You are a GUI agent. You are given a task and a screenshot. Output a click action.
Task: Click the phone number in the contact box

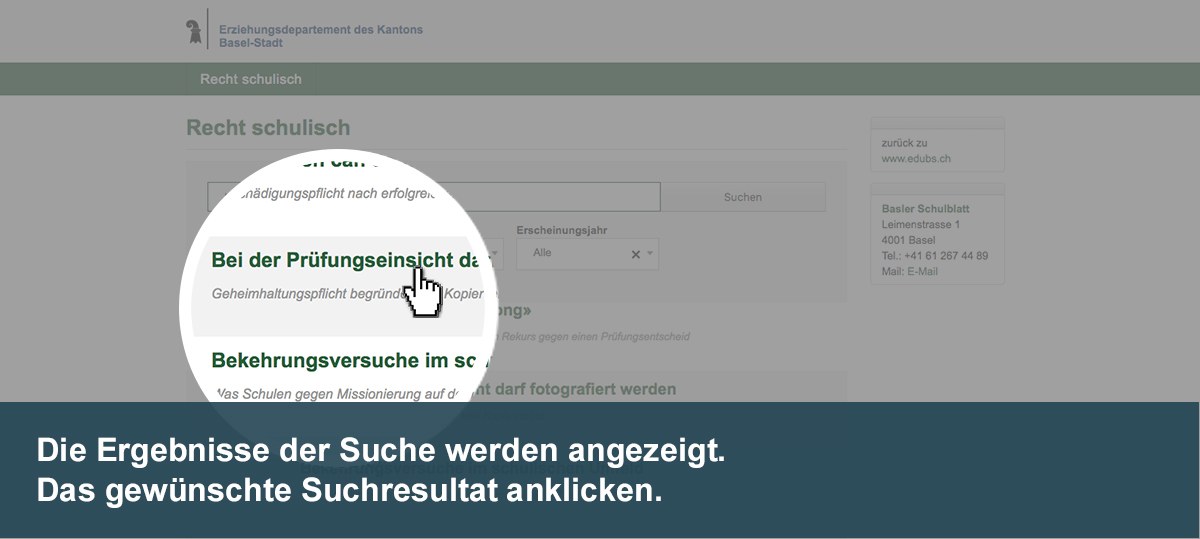pos(934,256)
